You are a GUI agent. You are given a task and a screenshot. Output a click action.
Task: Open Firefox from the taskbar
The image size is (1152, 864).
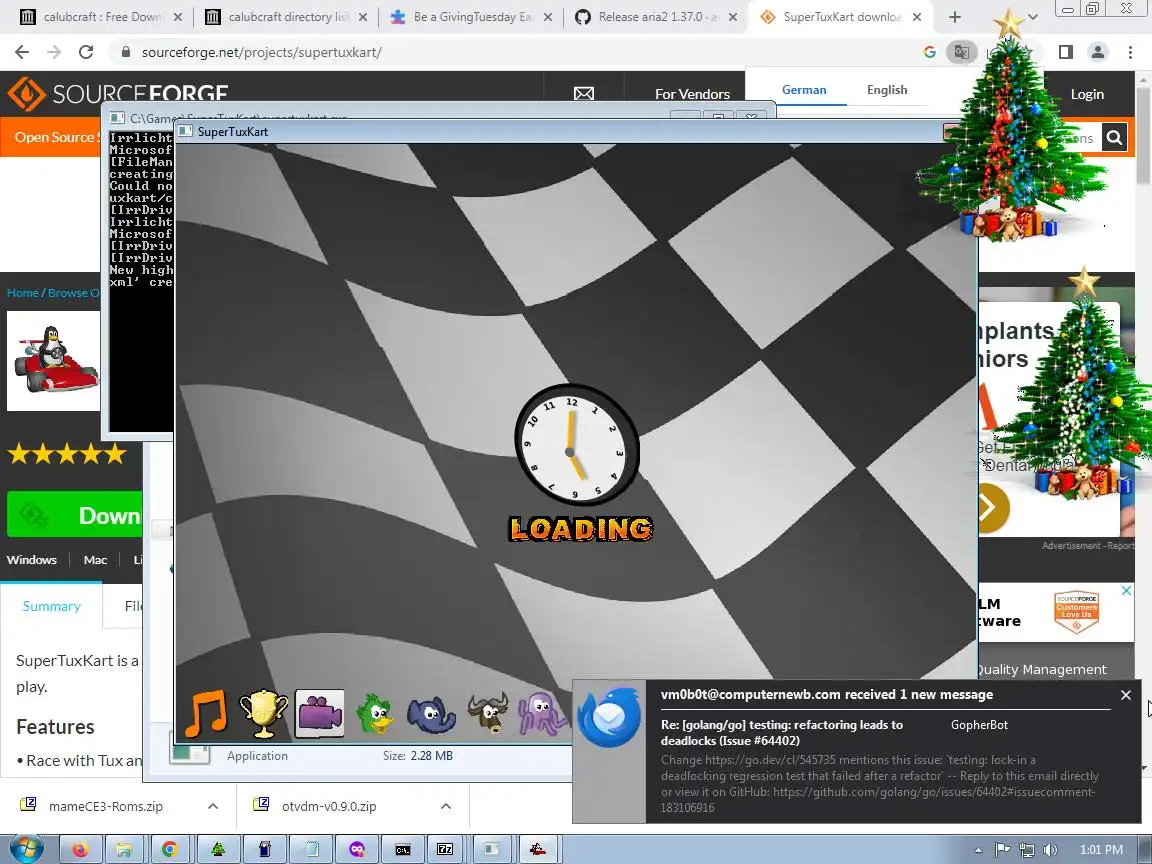point(80,849)
